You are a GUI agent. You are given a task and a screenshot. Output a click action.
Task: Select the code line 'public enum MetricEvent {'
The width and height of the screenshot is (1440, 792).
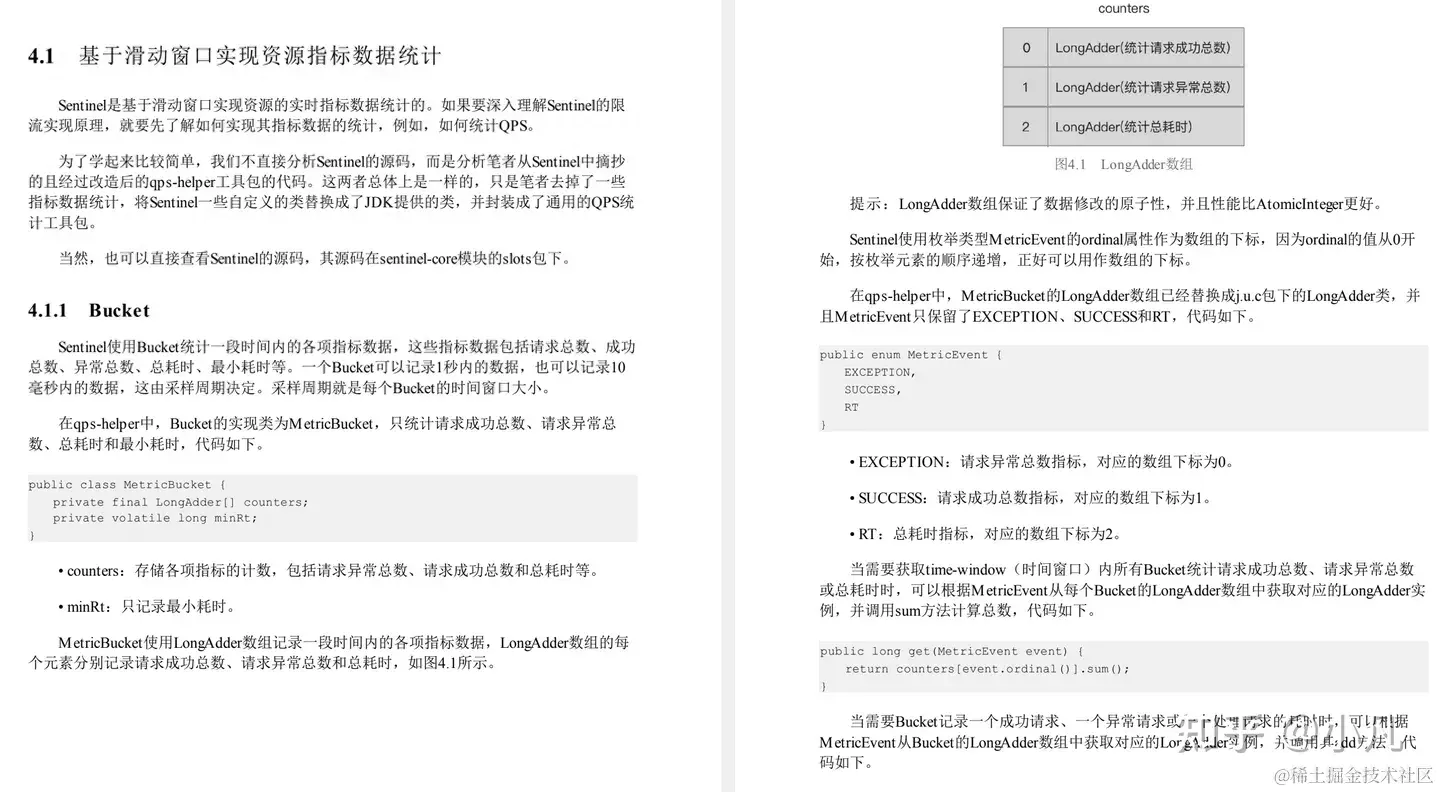click(x=911, y=355)
